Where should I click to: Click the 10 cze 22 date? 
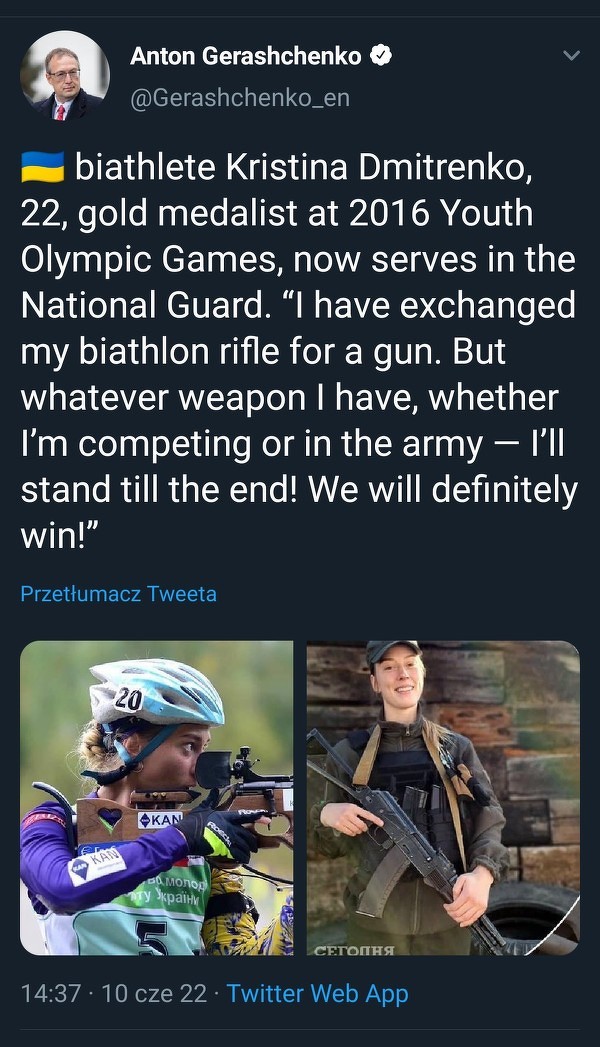(x=154, y=994)
